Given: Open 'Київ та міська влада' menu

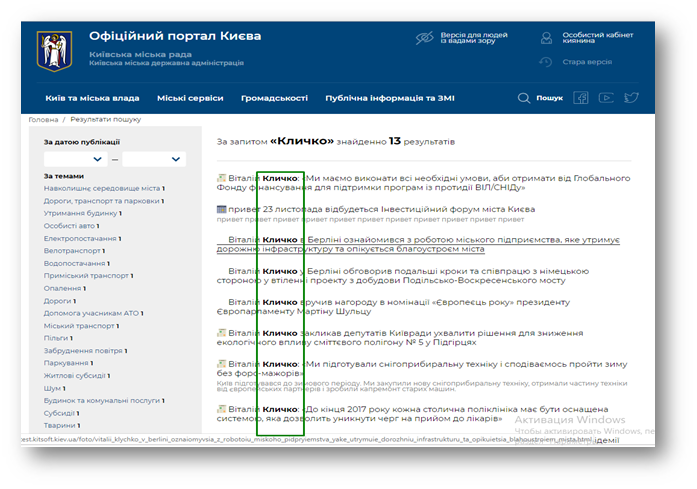Looking at the screenshot, I should [92, 98].
